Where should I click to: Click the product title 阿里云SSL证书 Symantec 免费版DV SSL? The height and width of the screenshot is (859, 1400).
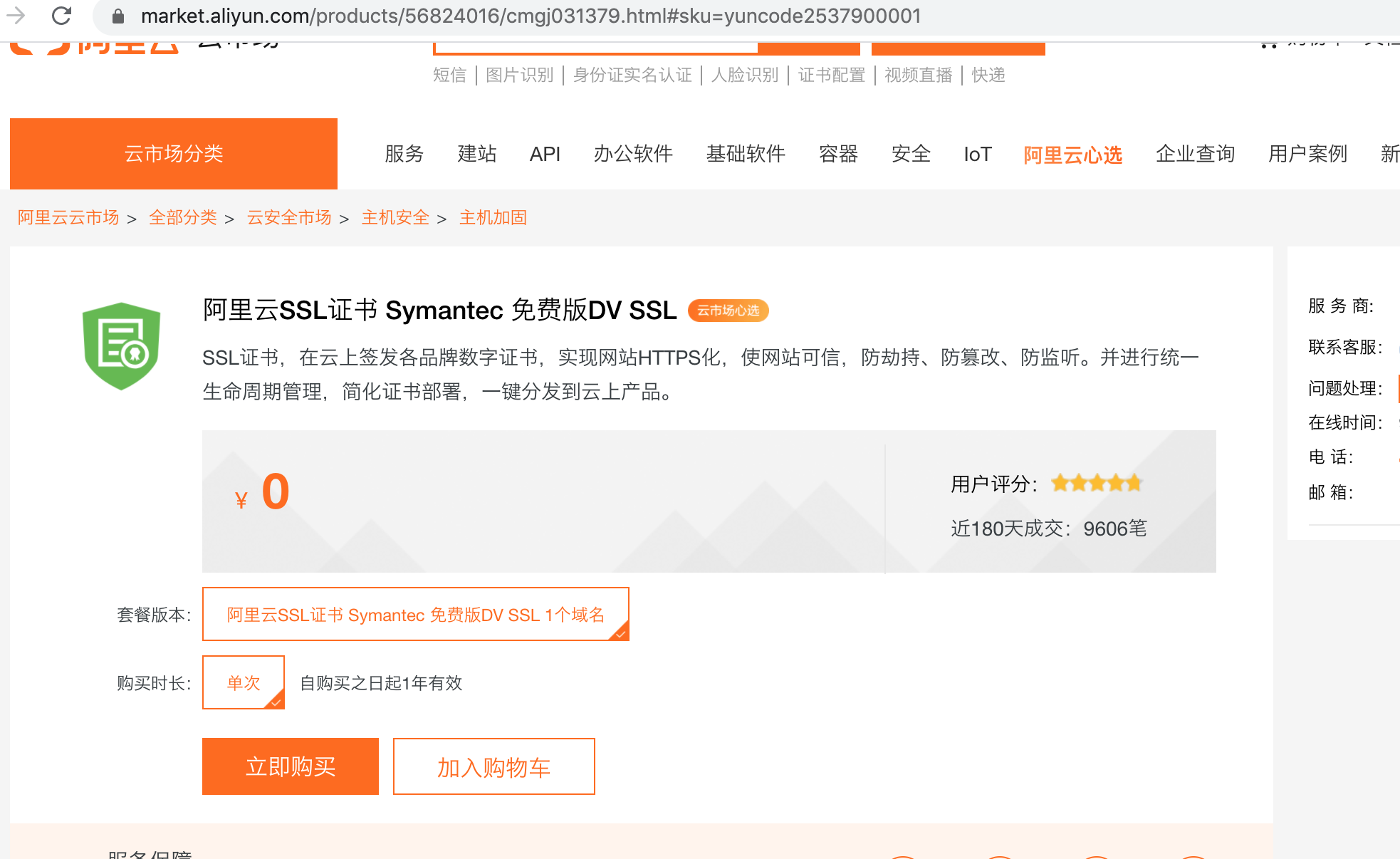[x=440, y=311]
